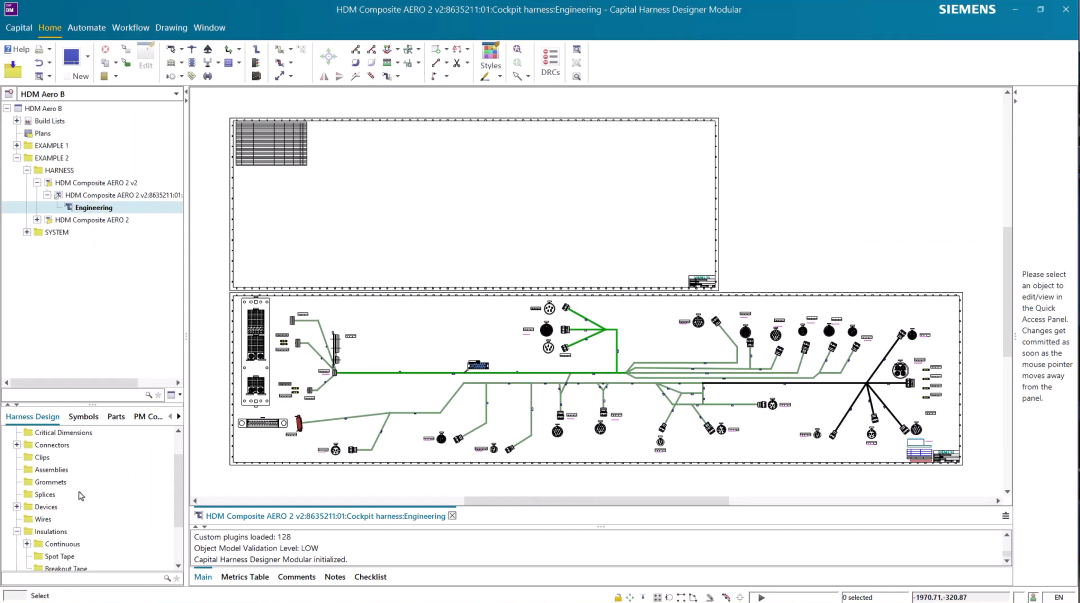
Task: Switch to Metrics Table output tab
Action: (x=245, y=577)
